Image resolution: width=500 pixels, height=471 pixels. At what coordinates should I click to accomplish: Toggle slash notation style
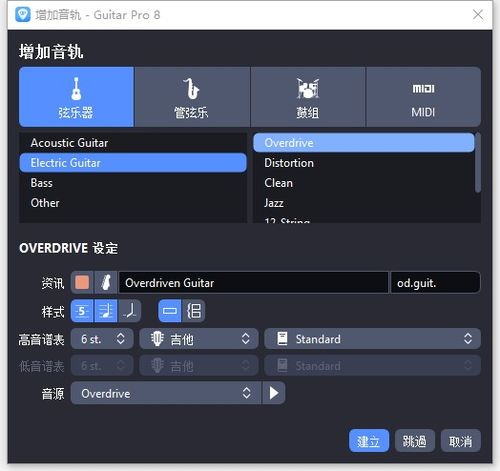click(x=129, y=311)
